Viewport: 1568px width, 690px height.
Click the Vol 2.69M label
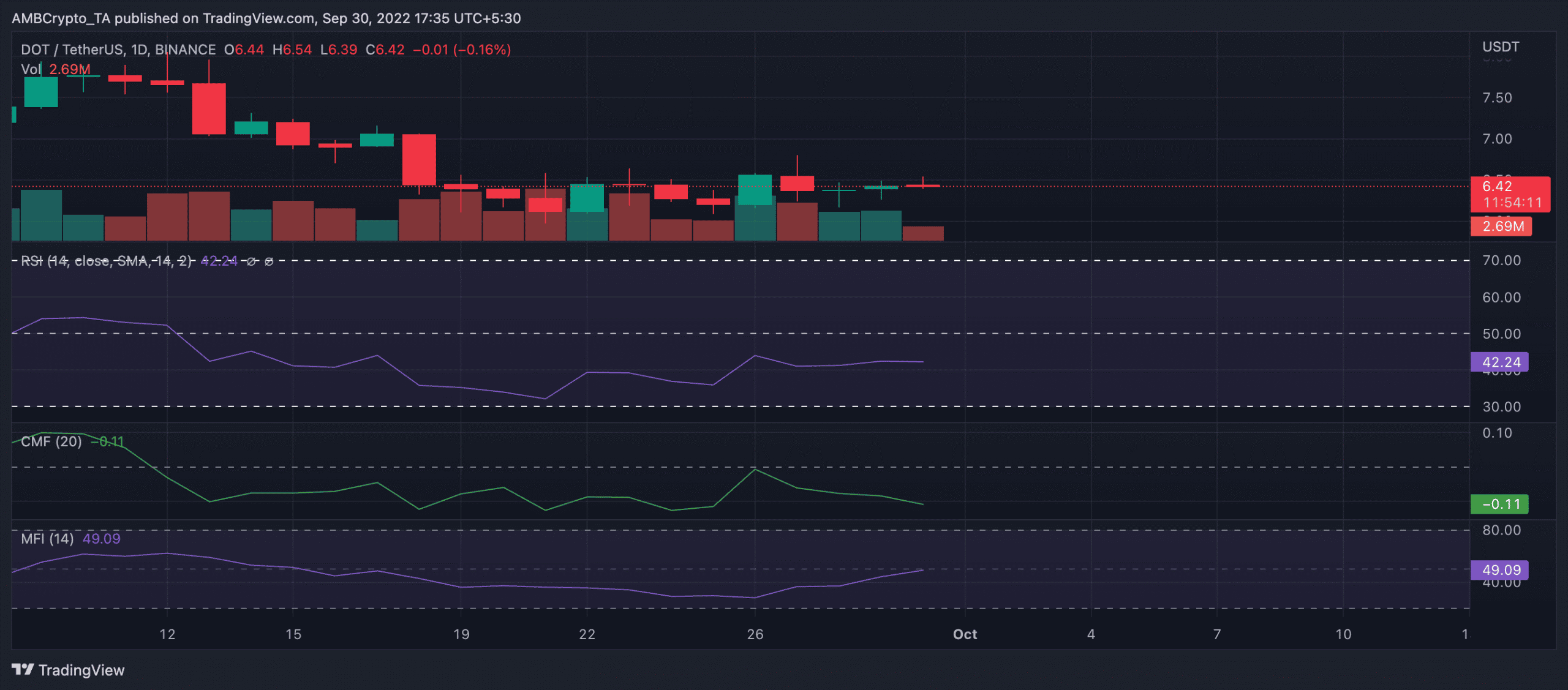click(56, 69)
